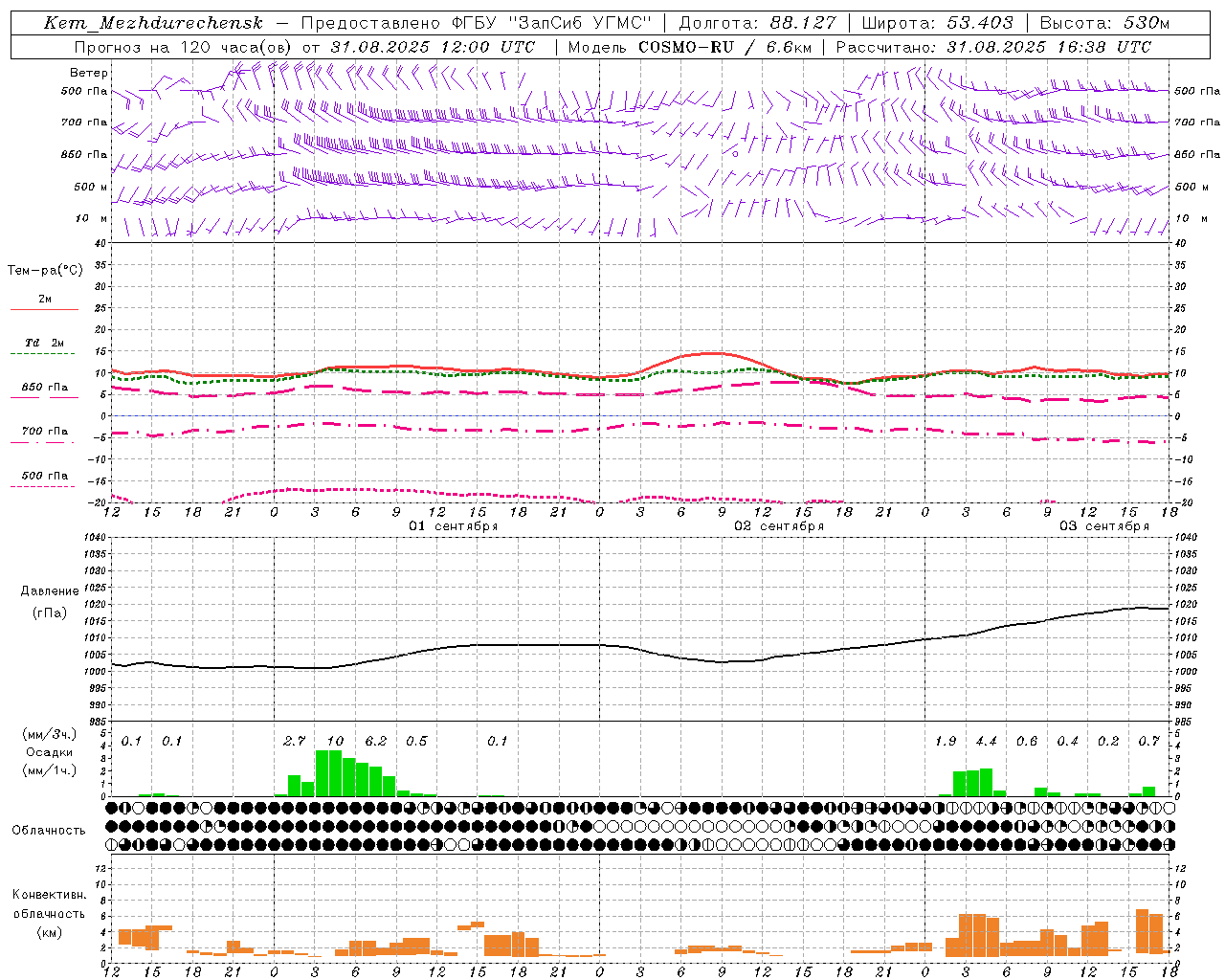The height and width of the screenshot is (980, 1225).
Task: Click the '10' three-hour precipitation total
Action: [335, 742]
